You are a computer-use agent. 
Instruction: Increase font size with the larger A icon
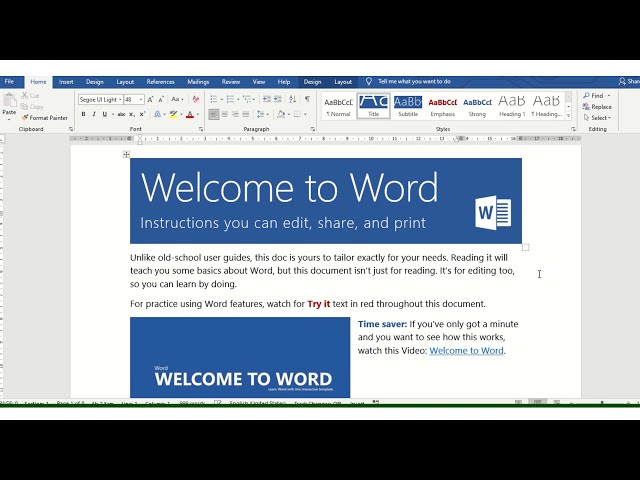(150, 100)
